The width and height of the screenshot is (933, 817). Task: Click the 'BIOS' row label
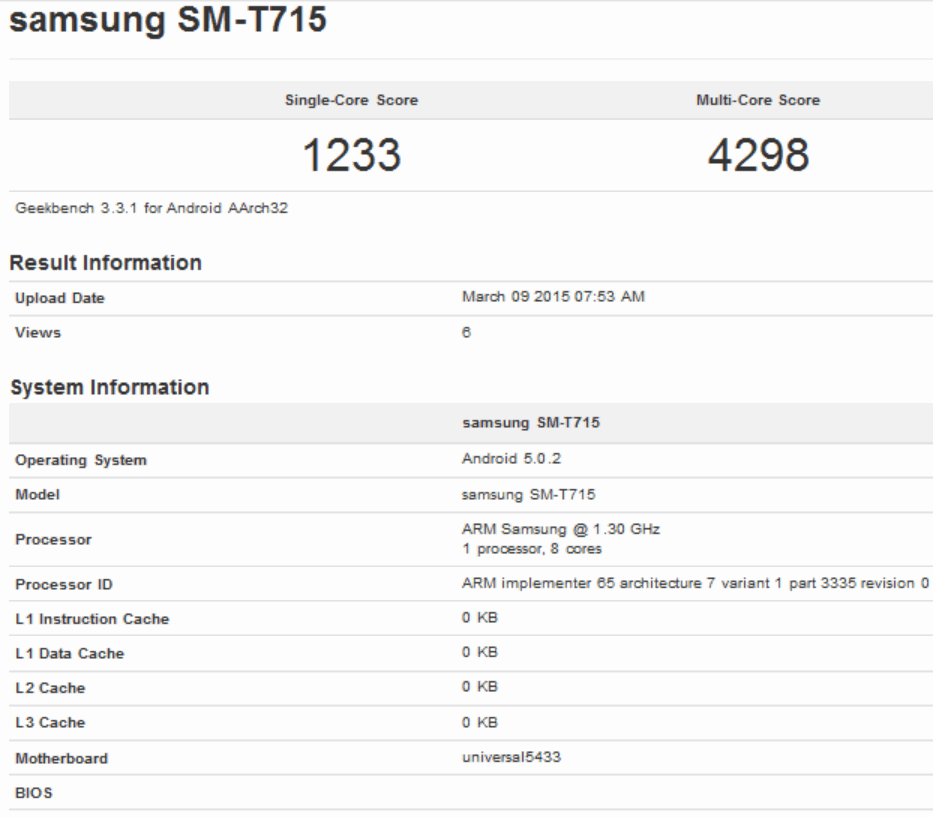[34, 793]
